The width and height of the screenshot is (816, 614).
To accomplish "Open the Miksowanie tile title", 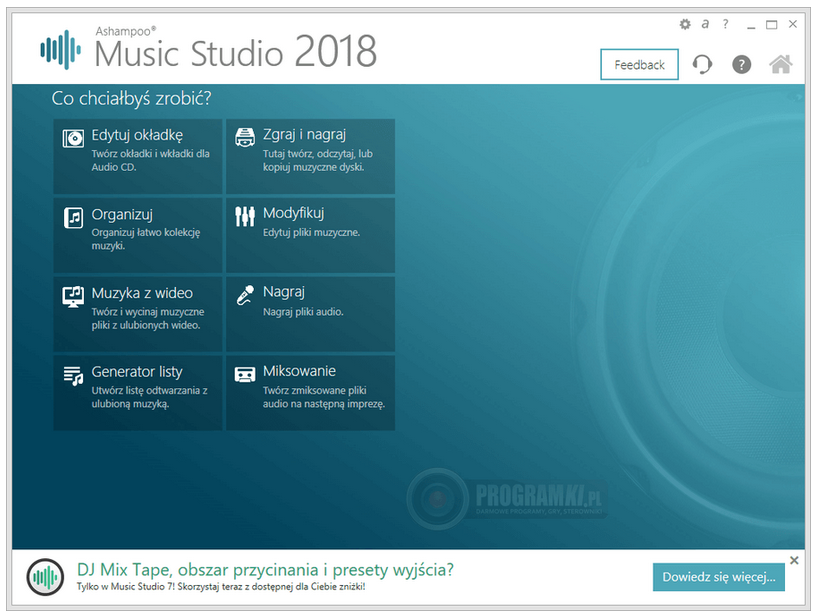I will (299, 371).
